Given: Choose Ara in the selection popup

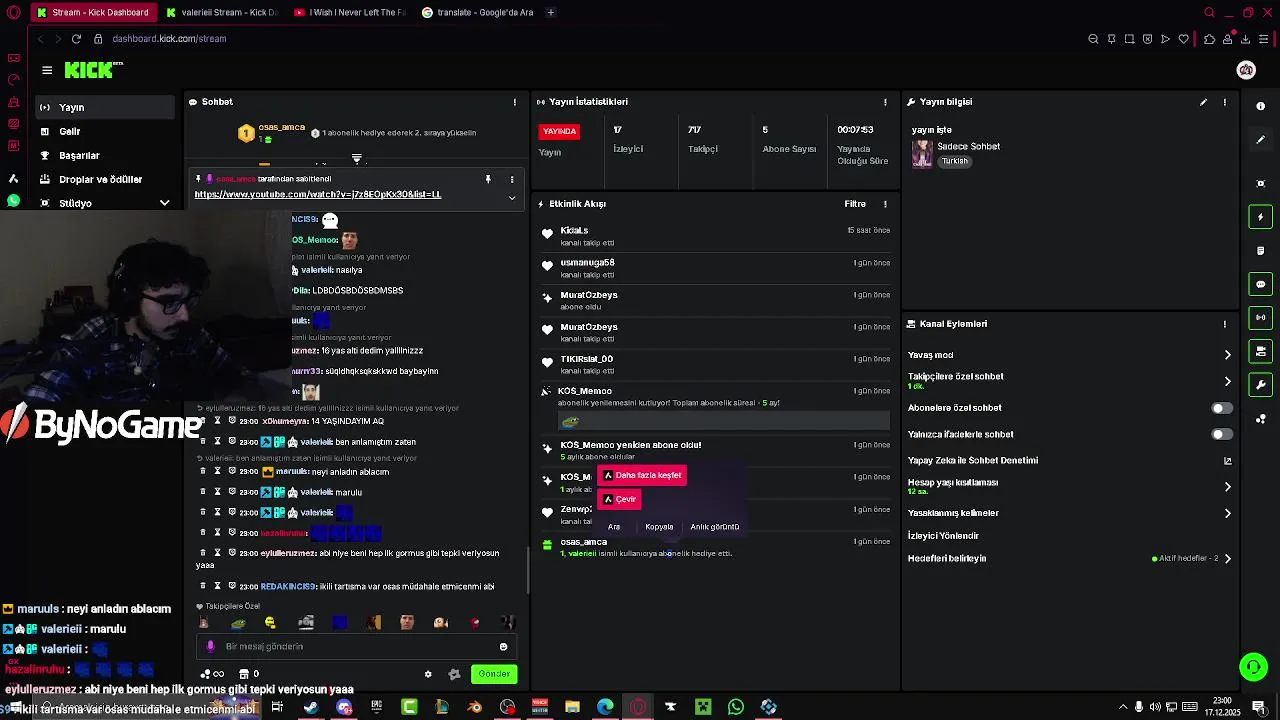Looking at the screenshot, I should tap(614, 527).
